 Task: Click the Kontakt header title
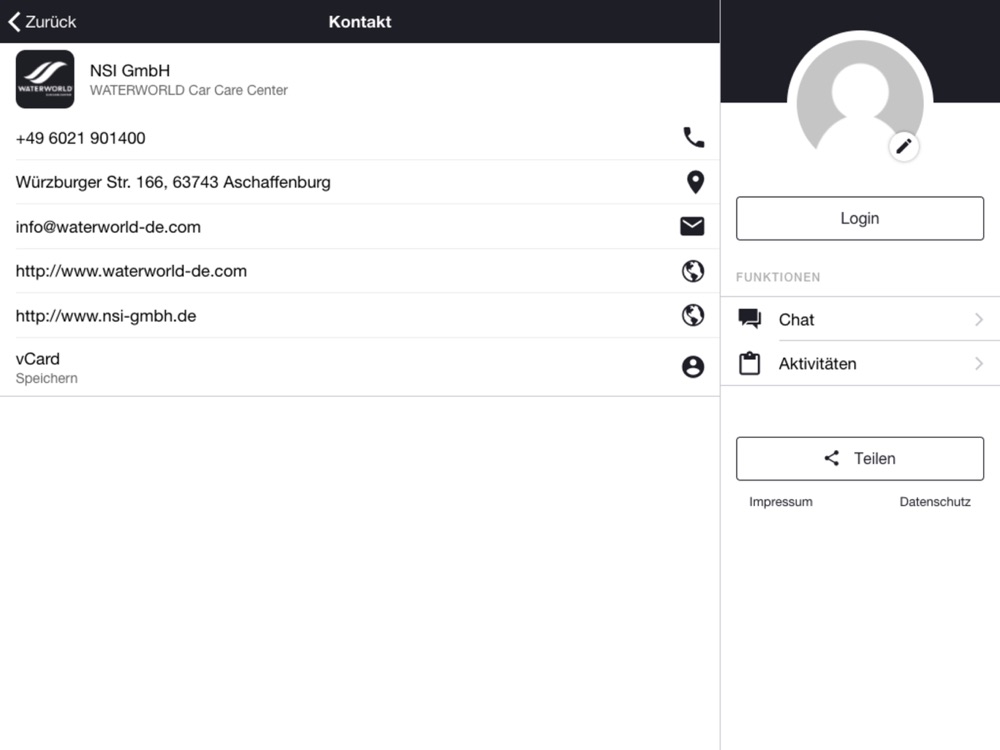360,22
